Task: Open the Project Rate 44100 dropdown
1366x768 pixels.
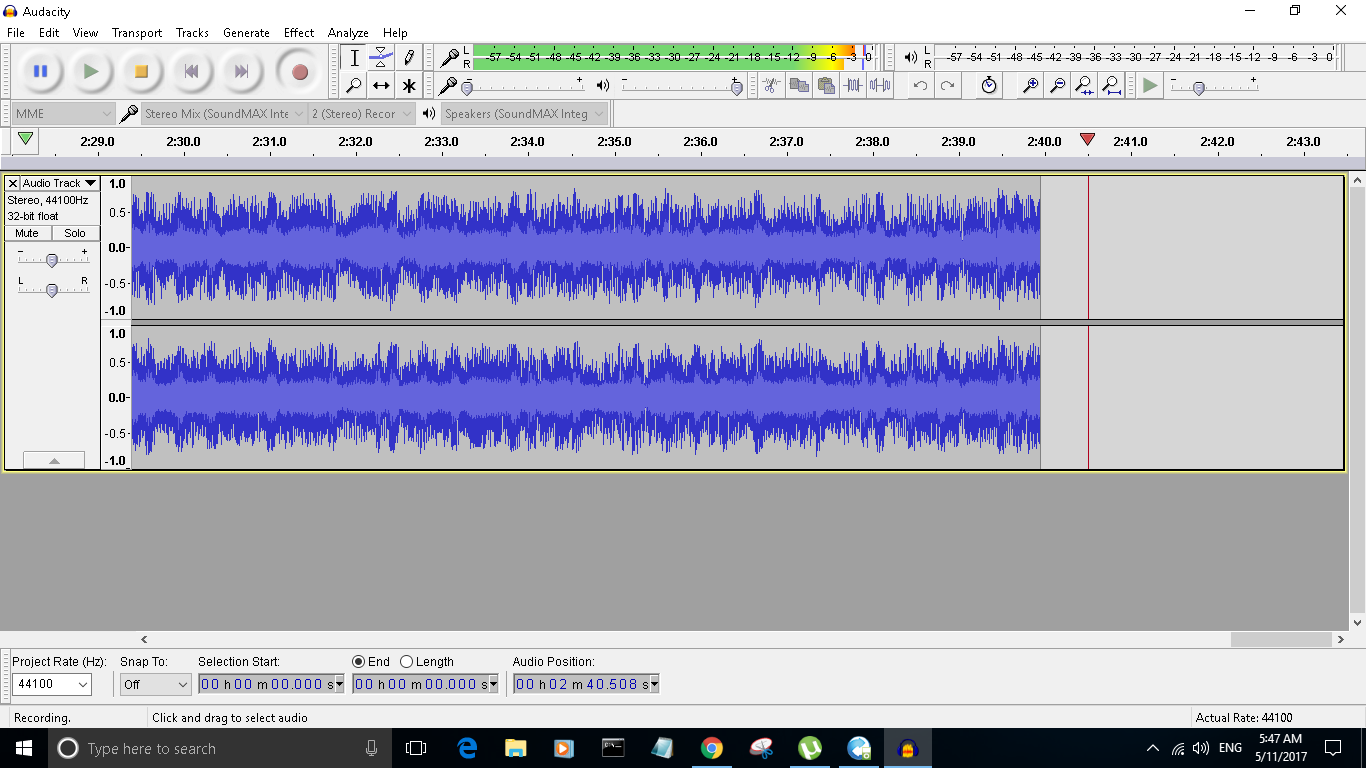Action: 51,684
